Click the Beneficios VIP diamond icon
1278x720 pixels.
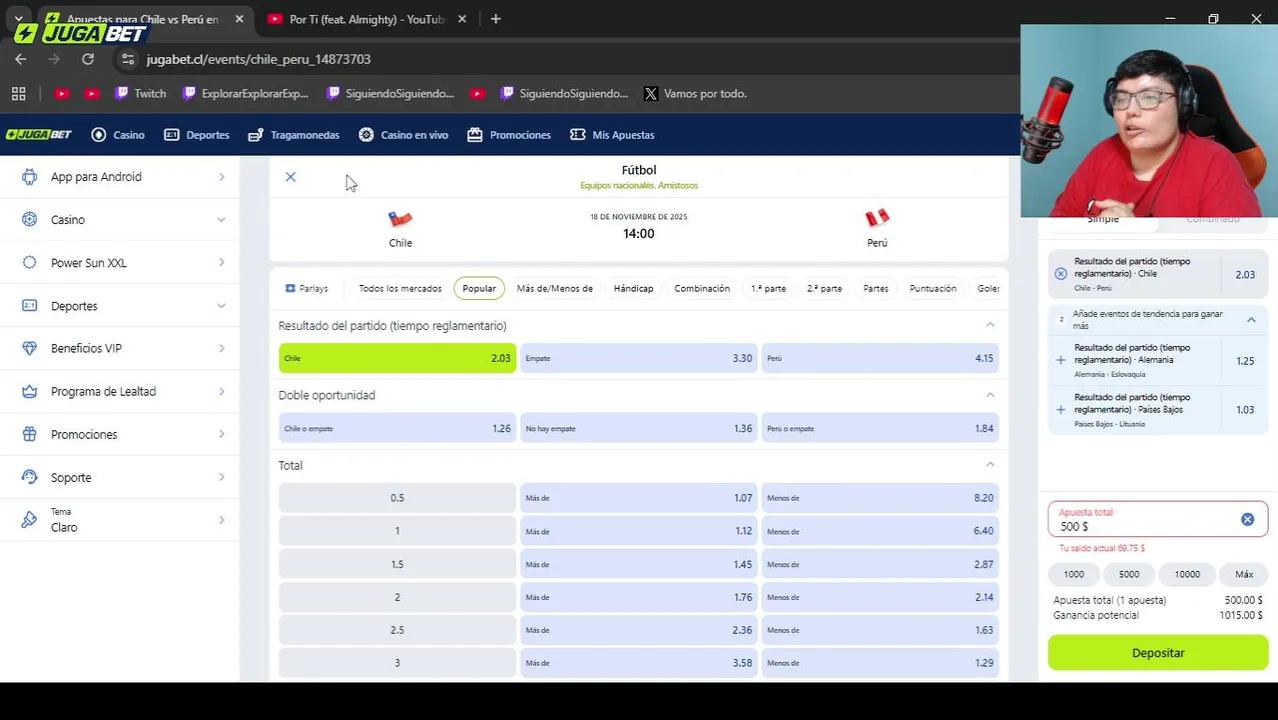click(30, 348)
